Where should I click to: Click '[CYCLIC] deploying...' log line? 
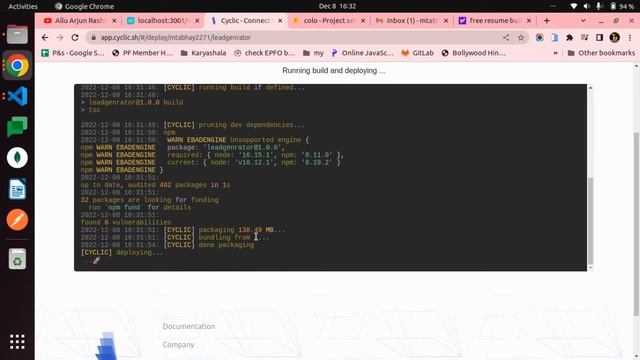click(x=122, y=252)
